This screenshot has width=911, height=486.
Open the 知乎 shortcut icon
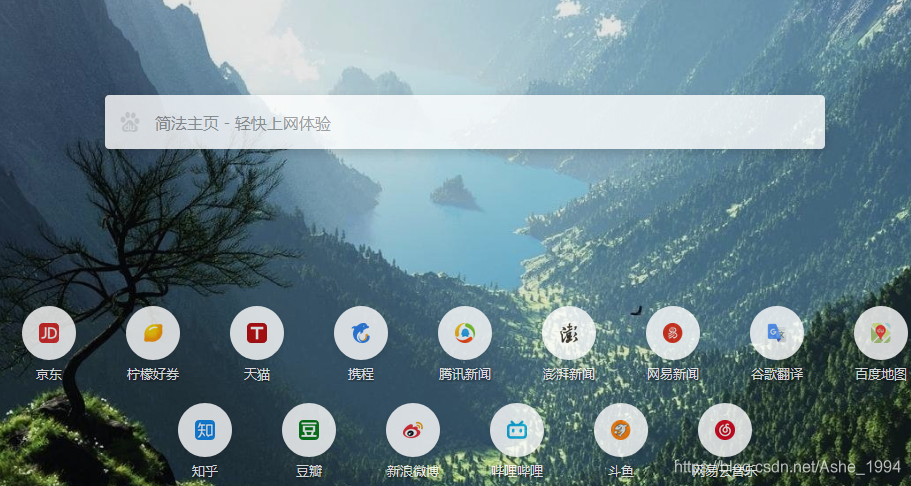[x=205, y=430]
